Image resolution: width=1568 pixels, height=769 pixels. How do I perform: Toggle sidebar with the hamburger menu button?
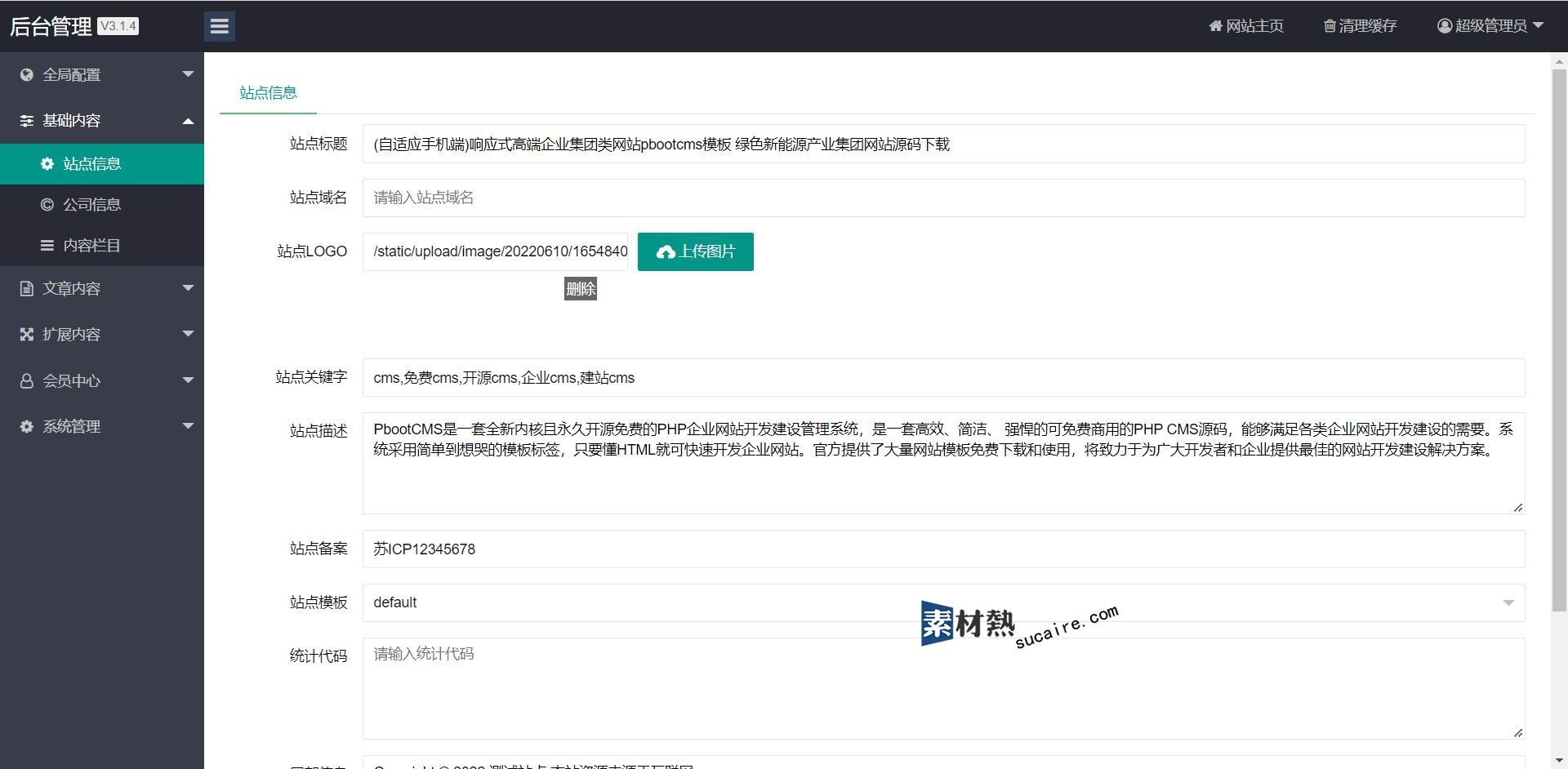click(219, 26)
